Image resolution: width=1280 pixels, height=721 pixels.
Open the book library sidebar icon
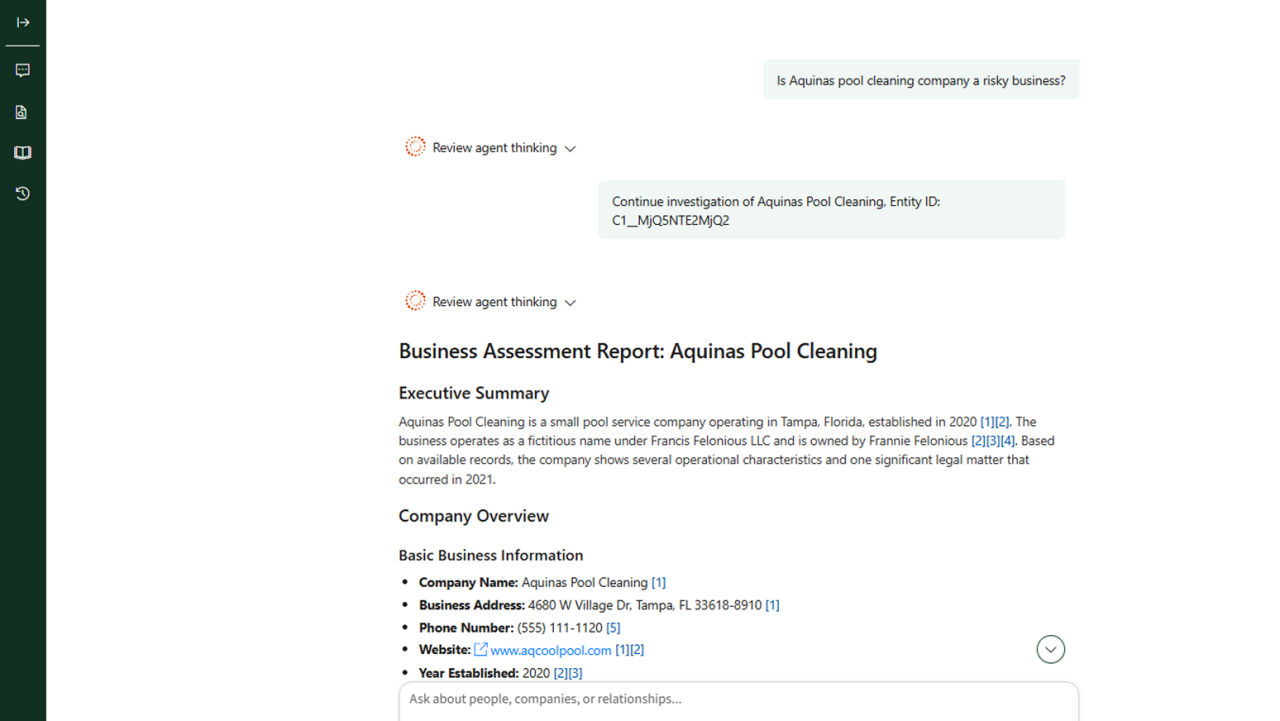point(23,153)
